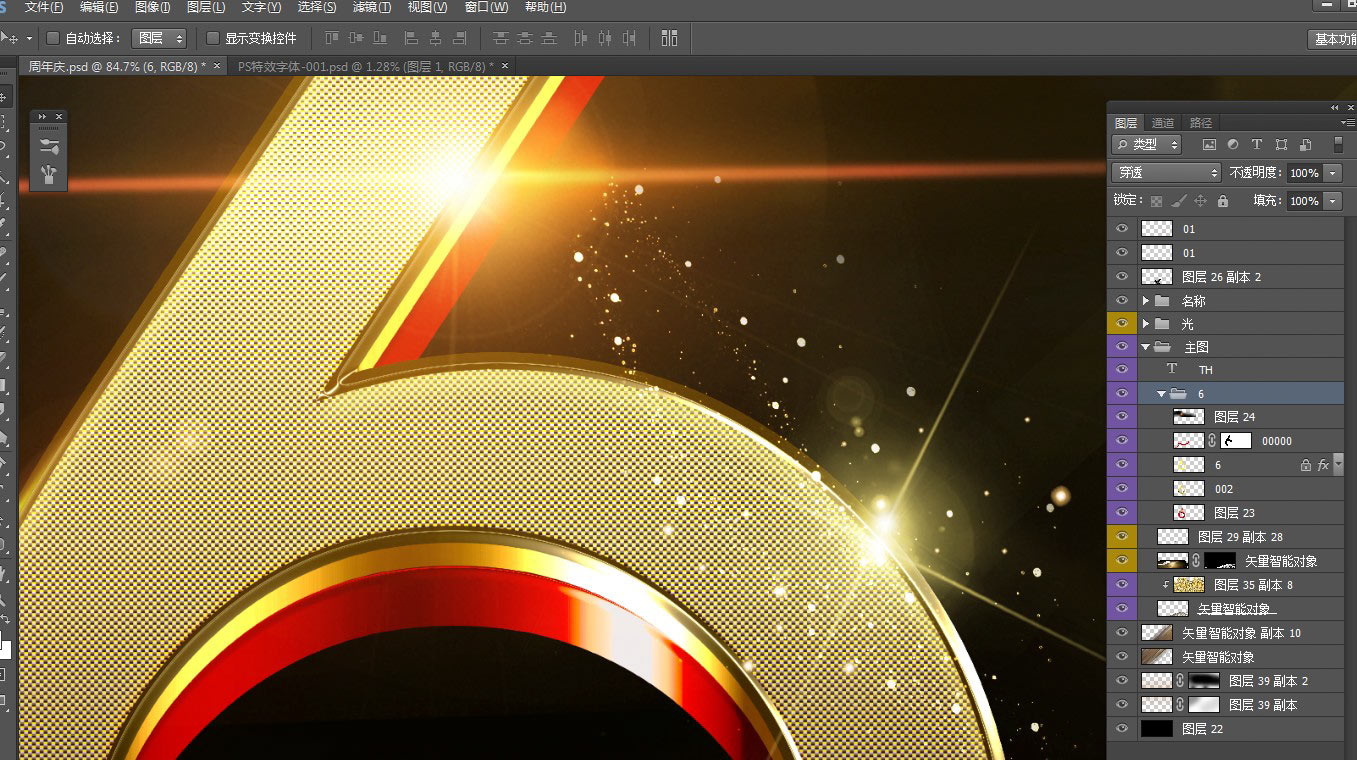Enable the 自动选择 checkbox
1357x760 pixels.
[53, 38]
